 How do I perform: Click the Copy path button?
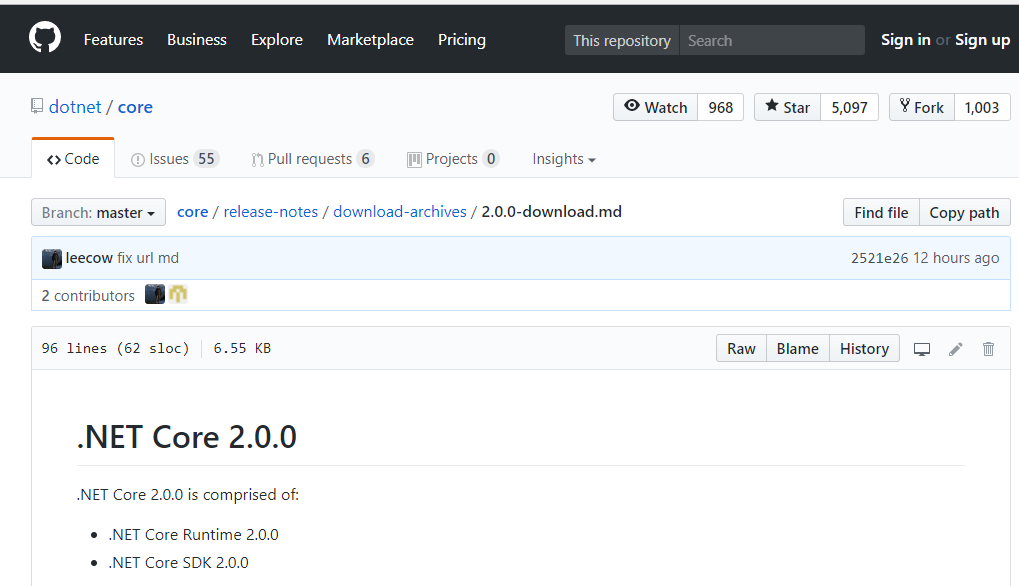[963, 212]
